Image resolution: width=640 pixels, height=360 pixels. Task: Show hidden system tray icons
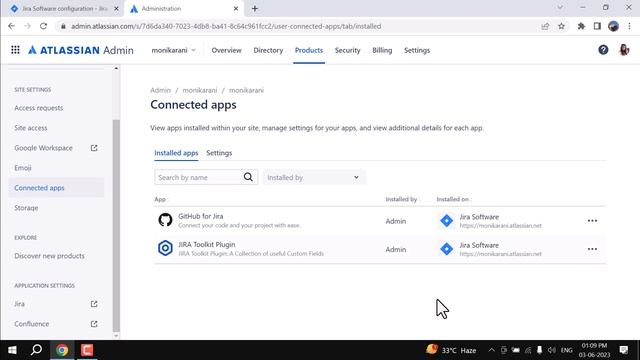pyautogui.click(x=491, y=350)
